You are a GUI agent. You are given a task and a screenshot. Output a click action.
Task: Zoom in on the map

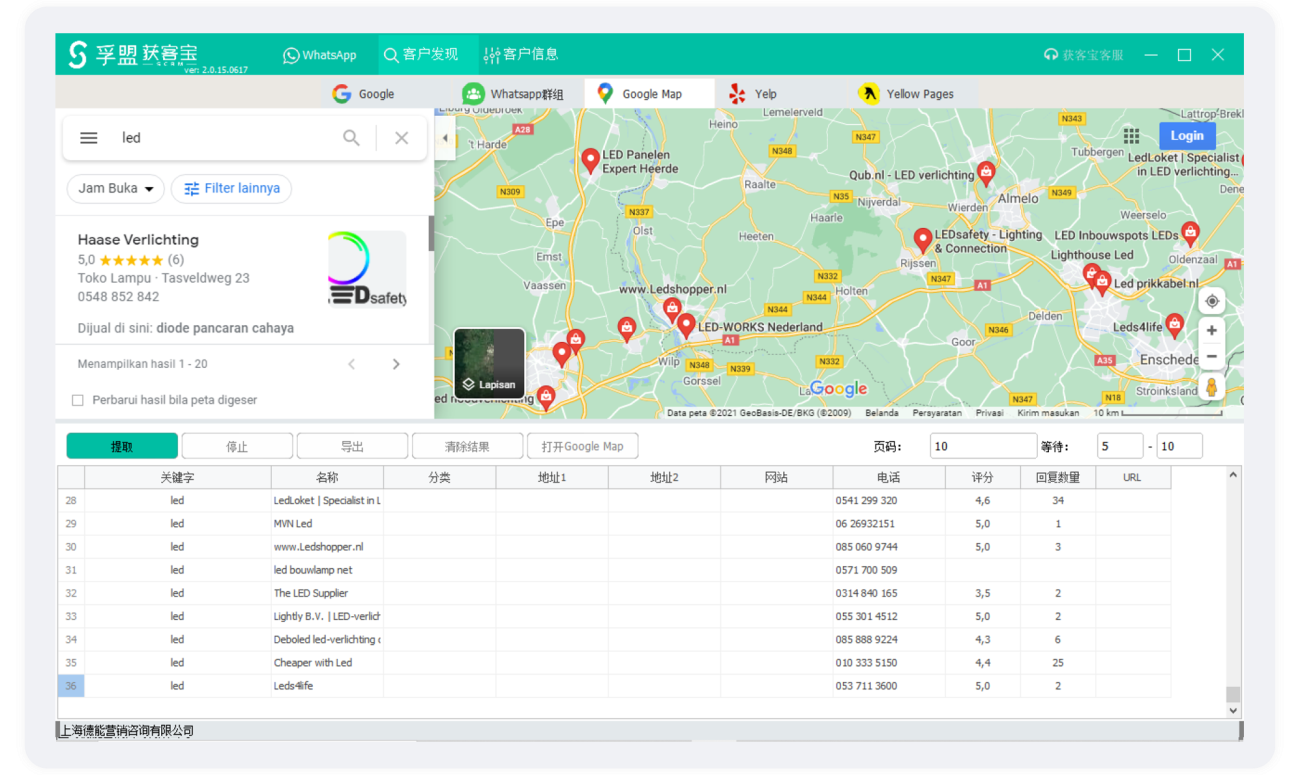(x=1212, y=331)
